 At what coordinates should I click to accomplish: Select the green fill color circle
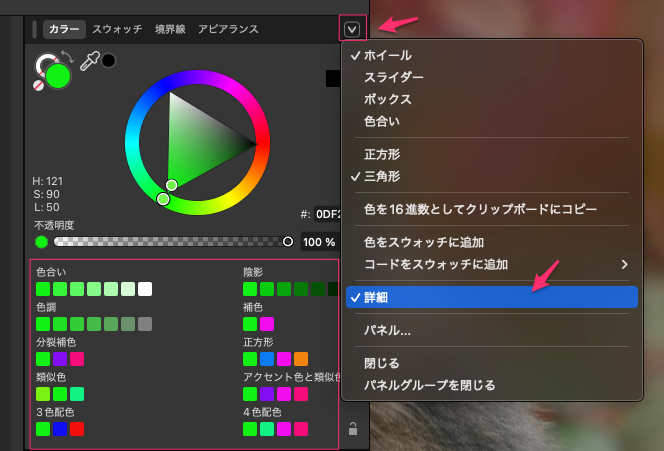pyautogui.click(x=58, y=76)
